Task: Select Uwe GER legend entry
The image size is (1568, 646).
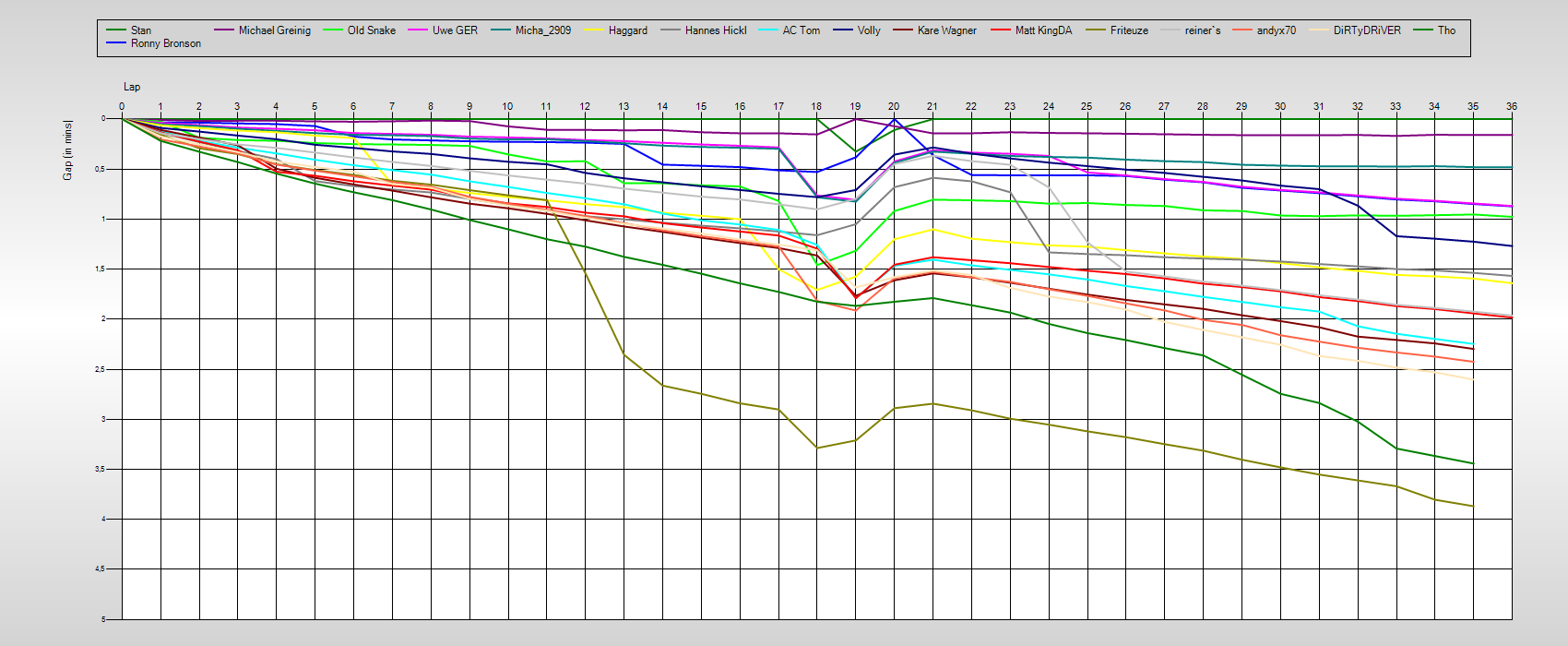Action: (x=455, y=30)
